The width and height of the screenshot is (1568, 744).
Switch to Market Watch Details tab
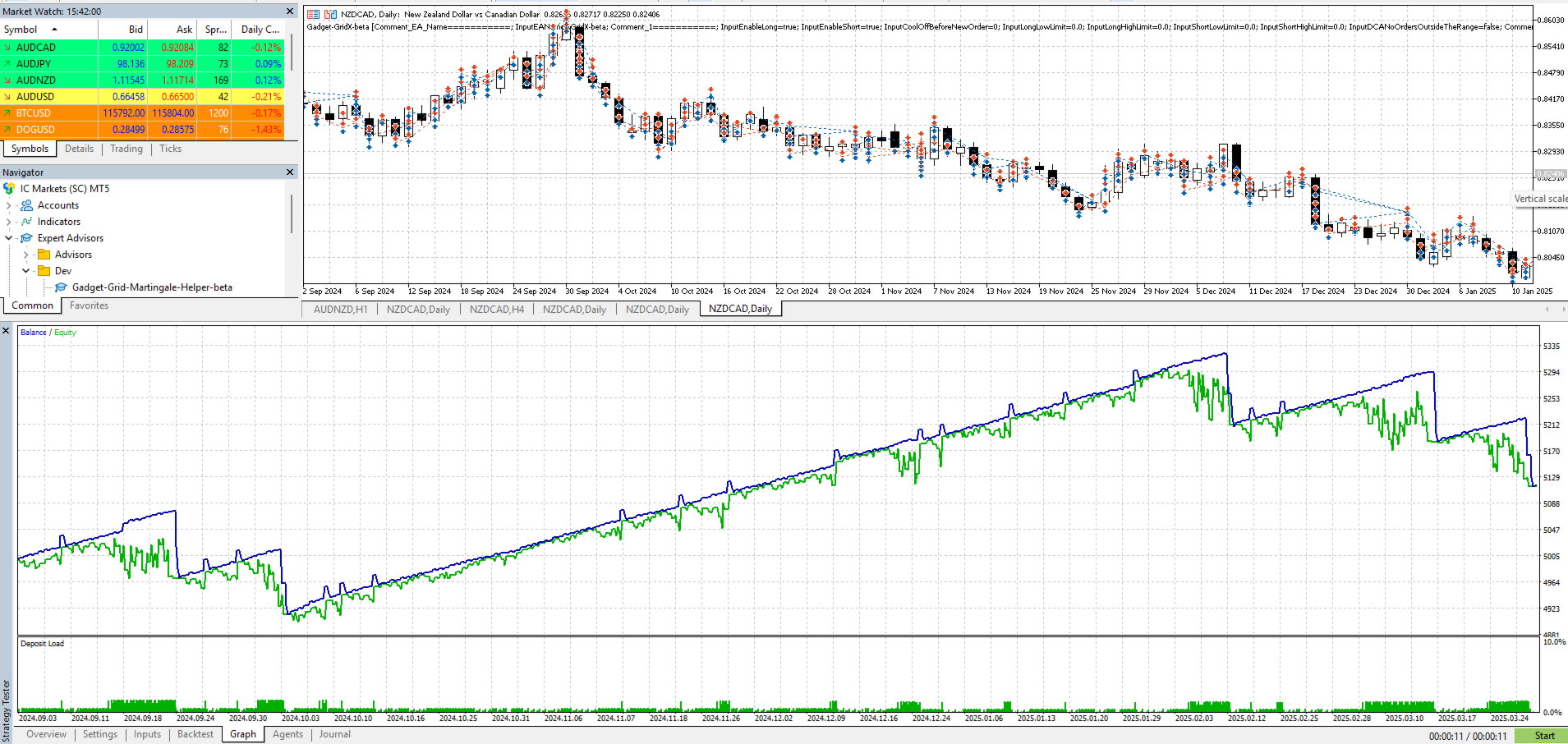(x=79, y=149)
